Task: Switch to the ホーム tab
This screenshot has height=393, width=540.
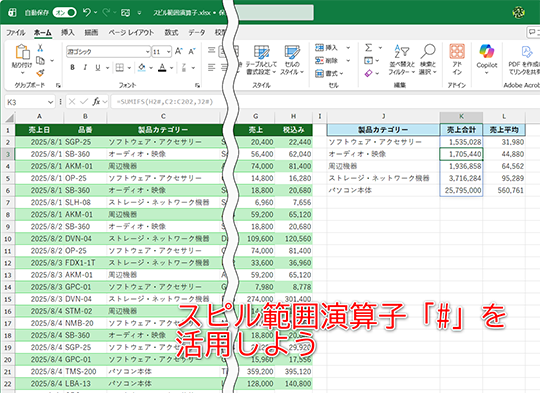Action: point(43,33)
